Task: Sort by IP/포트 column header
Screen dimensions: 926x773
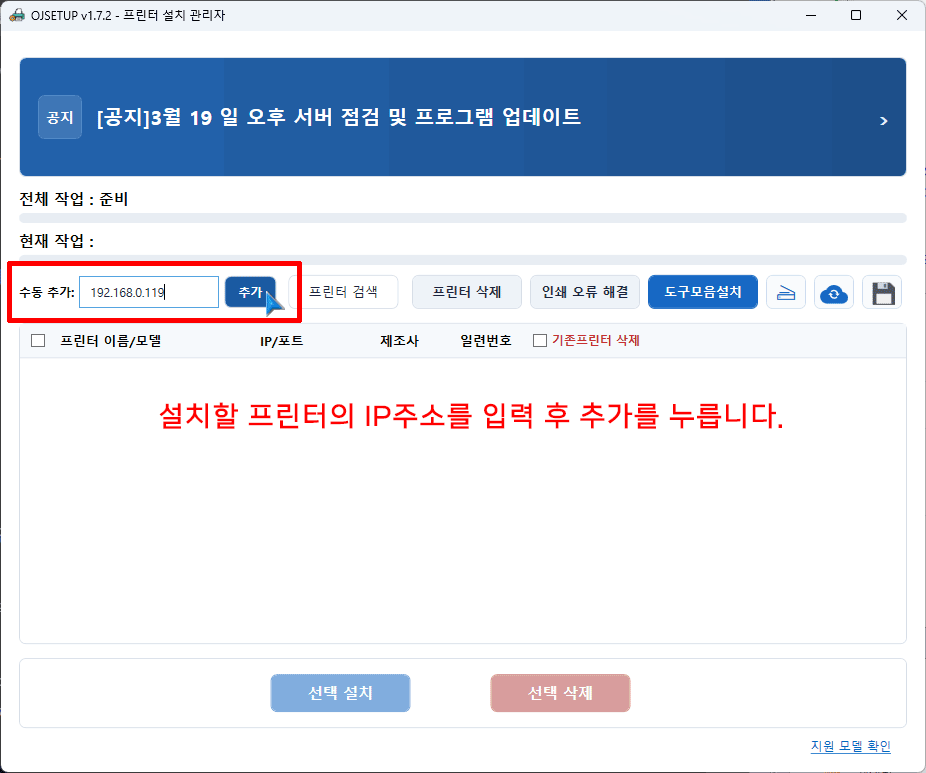Action: (x=281, y=340)
